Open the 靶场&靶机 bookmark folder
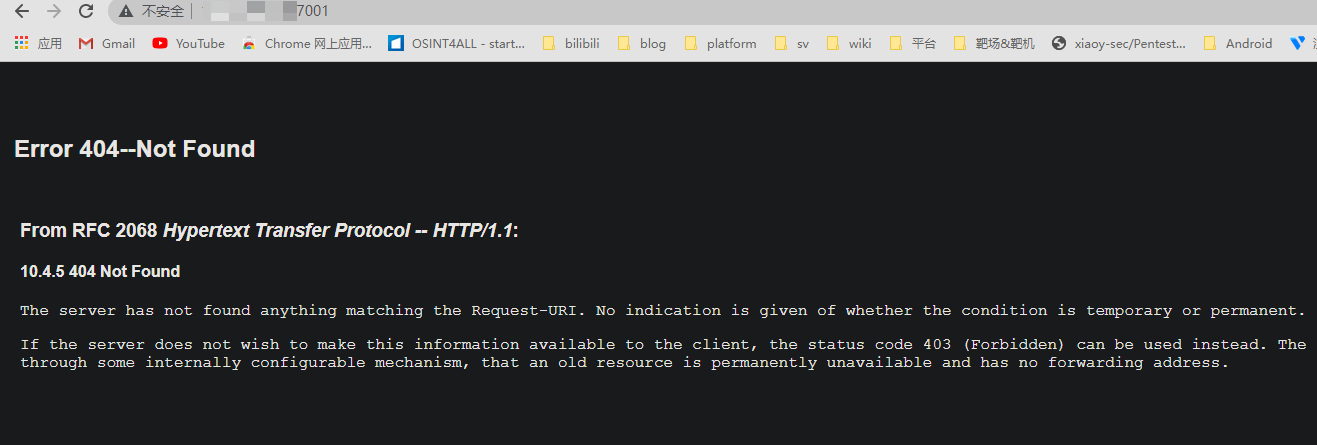This screenshot has width=1317, height=445. coord(994,43)
